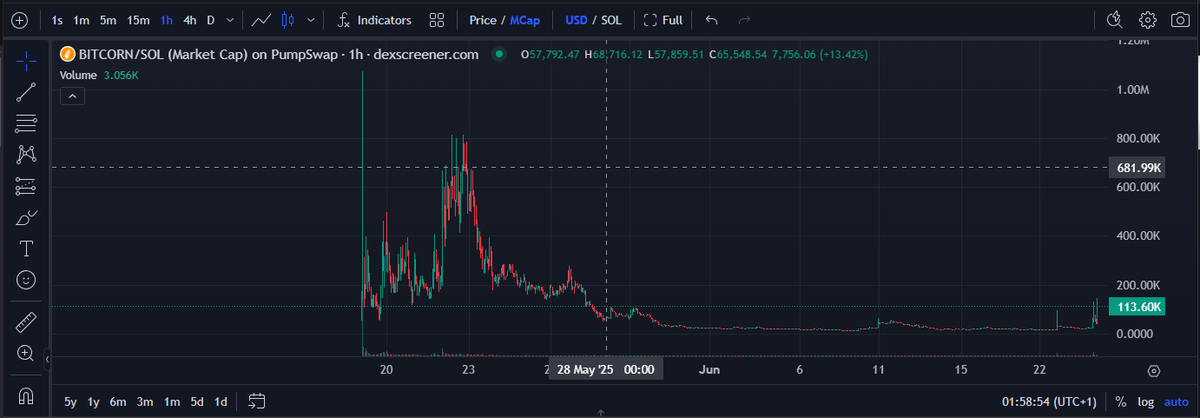The image size is (1200, 418).
Task: Set date range to 3m
Action: (x=145, y=402)
